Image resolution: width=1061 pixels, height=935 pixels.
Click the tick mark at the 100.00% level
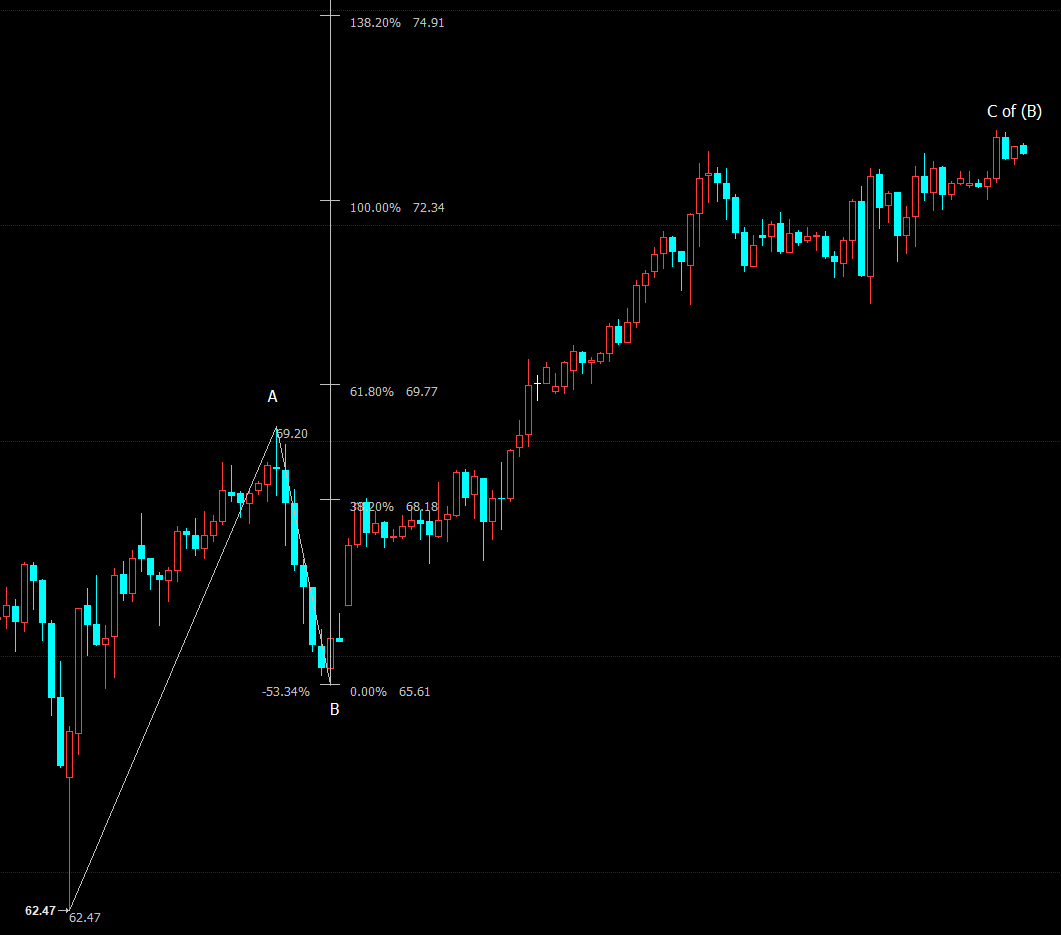click(x=331, y=201)
